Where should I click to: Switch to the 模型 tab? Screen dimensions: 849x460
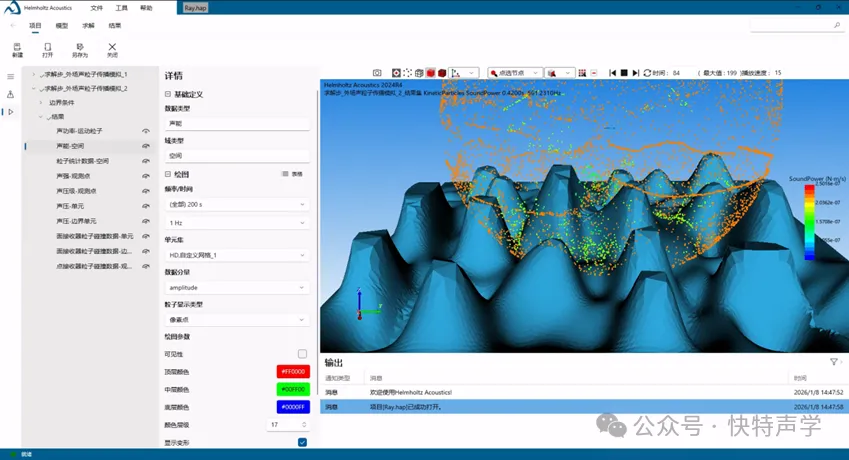(x=62, y=25)
